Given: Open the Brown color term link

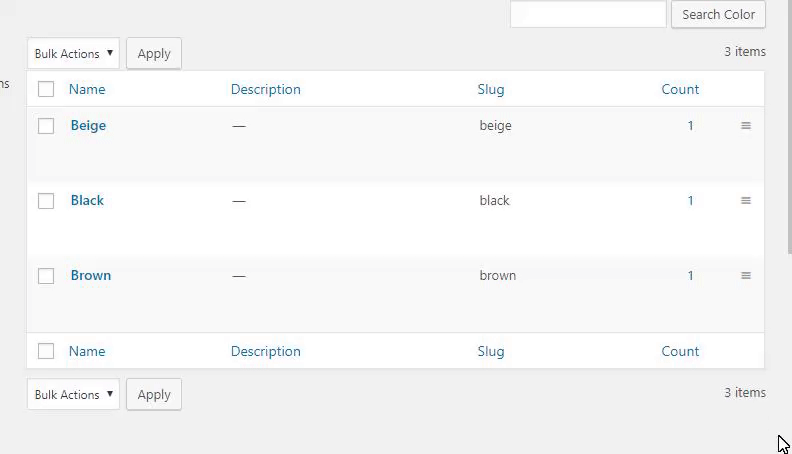Looking at the screenshot, I should click(91, 276).
